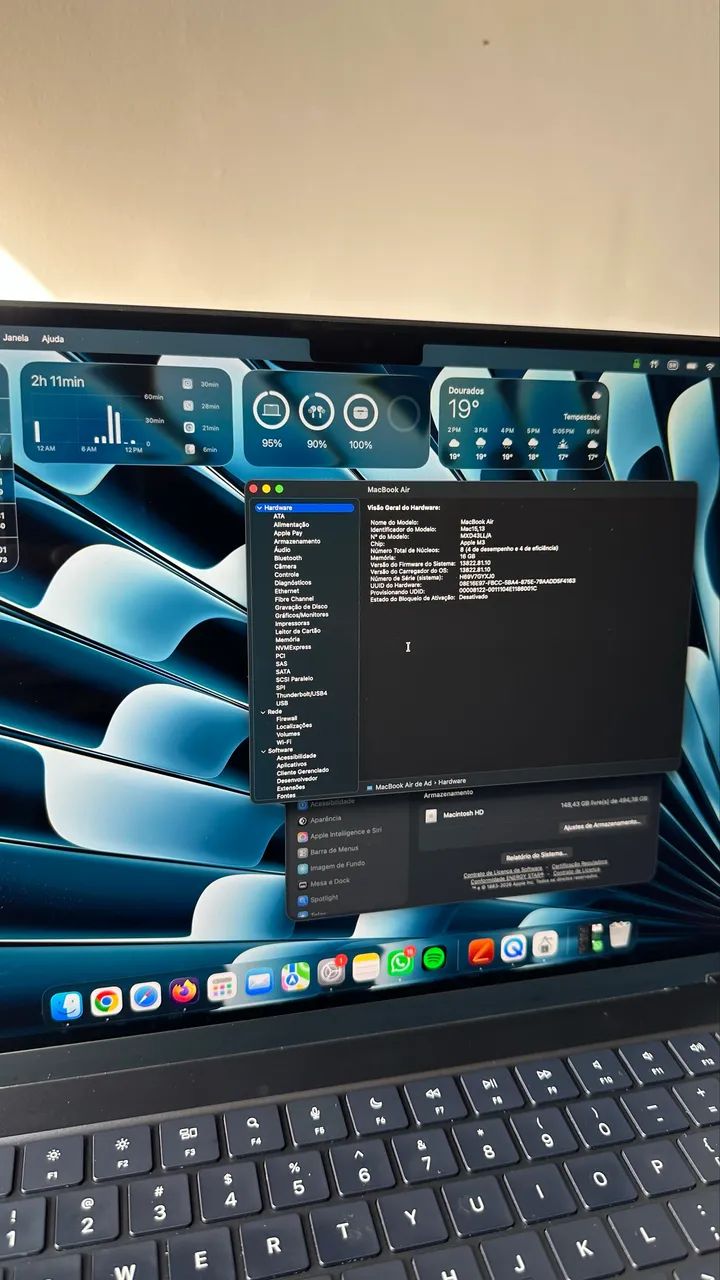
Task: Launch Spotify from the Dock
Action: (x=434, y=958)
